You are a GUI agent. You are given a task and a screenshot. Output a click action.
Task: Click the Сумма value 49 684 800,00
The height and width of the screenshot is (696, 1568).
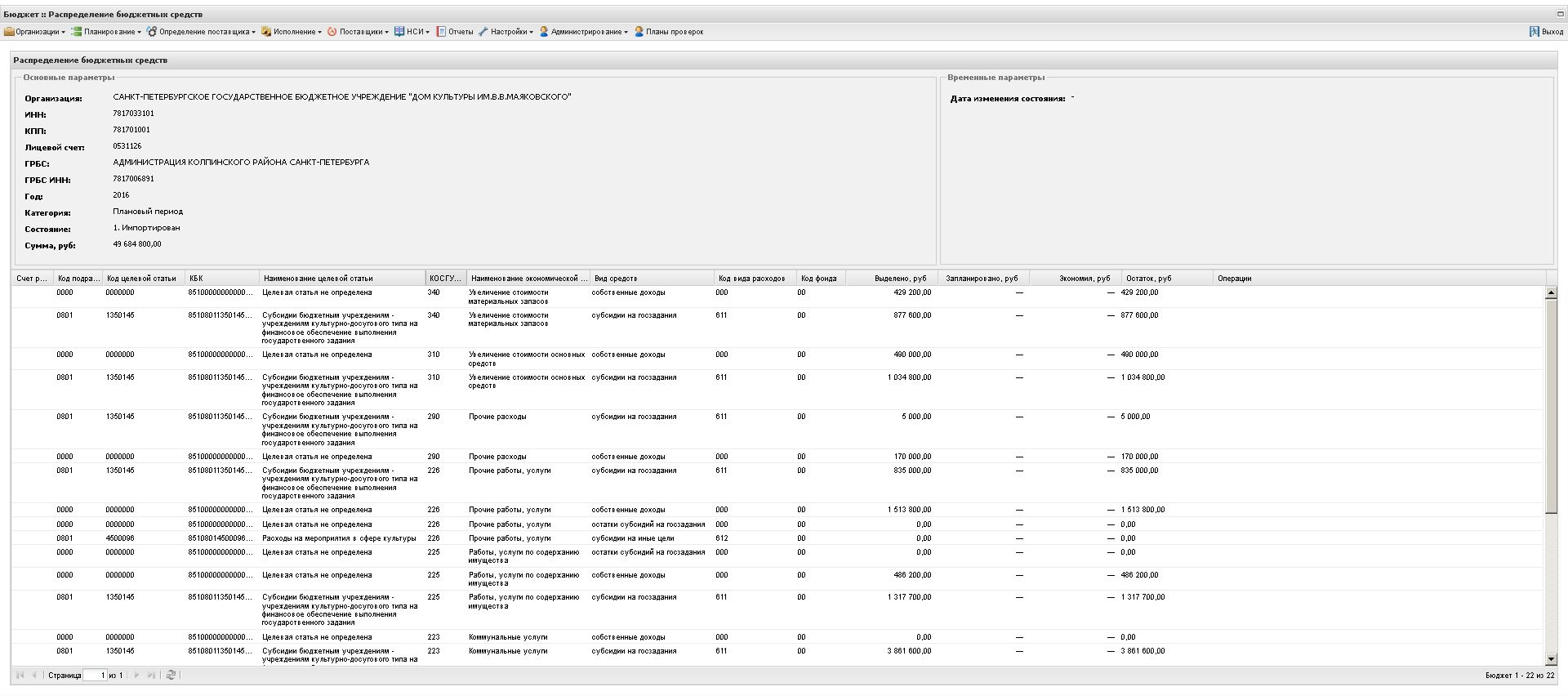click(x=137, y=244)
